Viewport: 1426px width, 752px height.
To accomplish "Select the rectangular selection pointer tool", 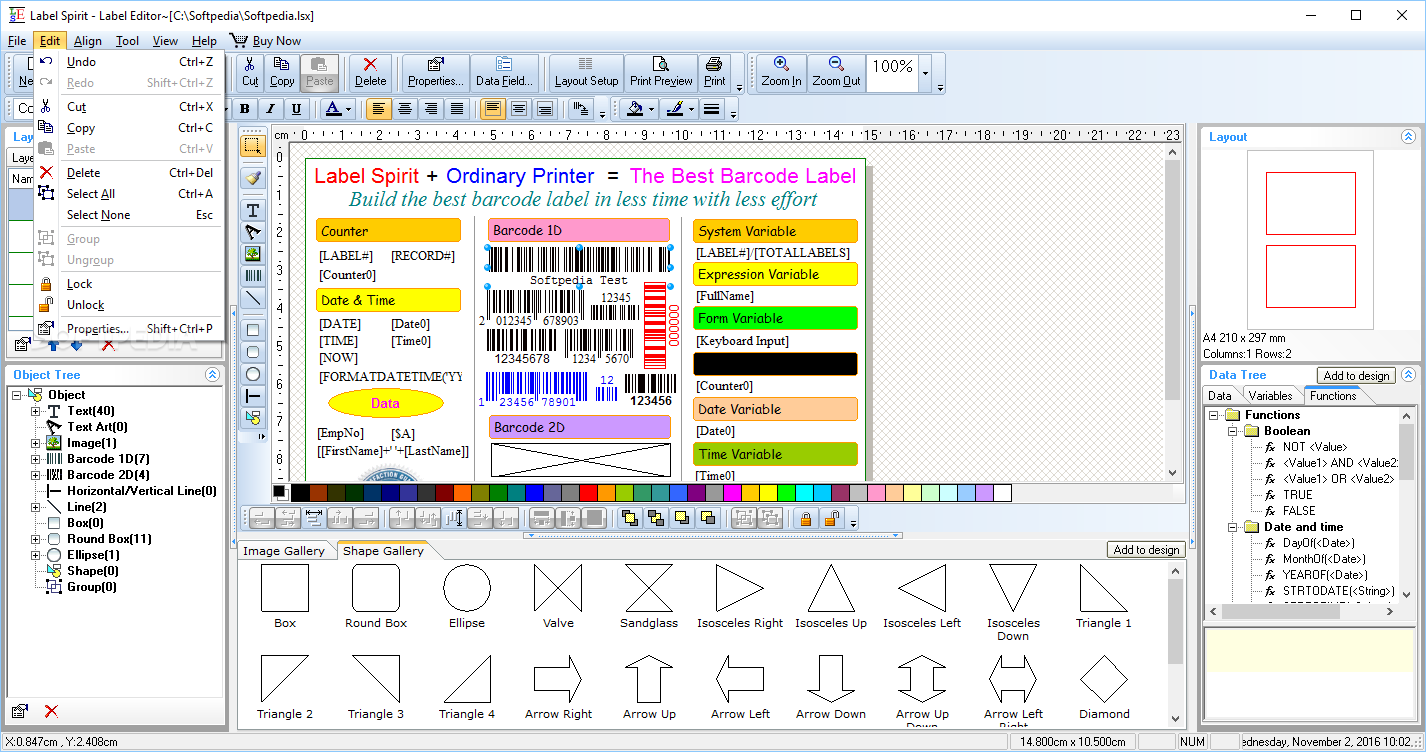I will click(253, 146).
